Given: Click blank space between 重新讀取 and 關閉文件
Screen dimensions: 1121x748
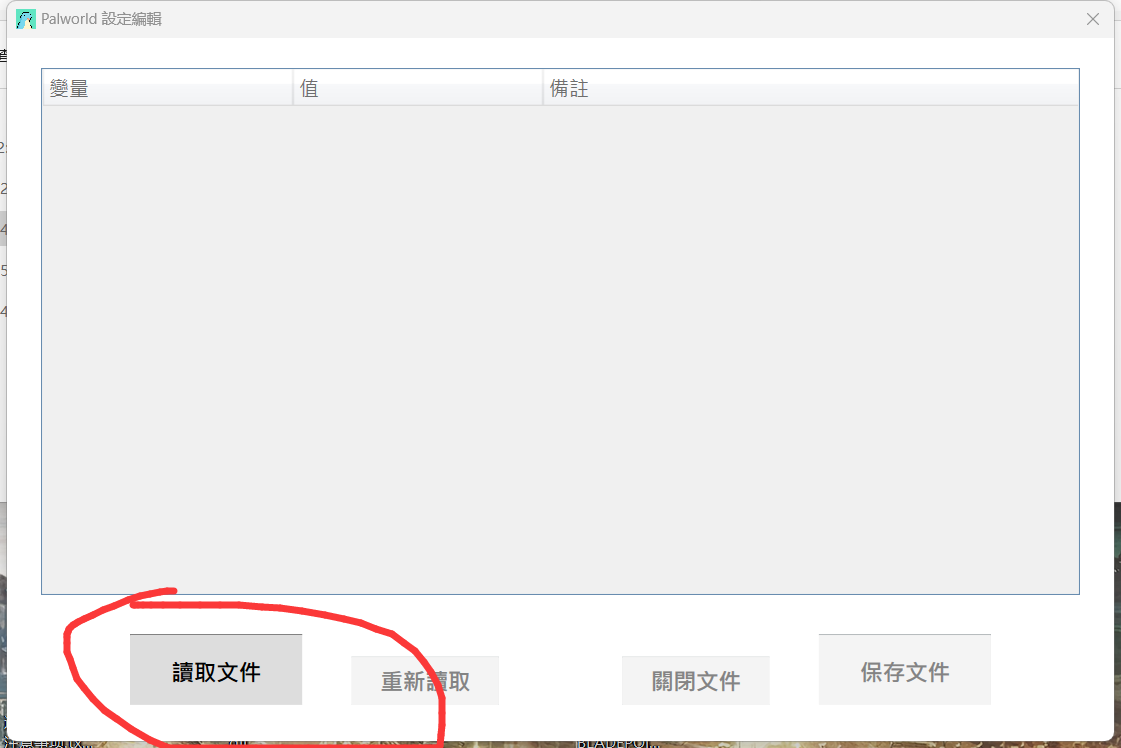Looking at the screenshot, I should point(560,681).
